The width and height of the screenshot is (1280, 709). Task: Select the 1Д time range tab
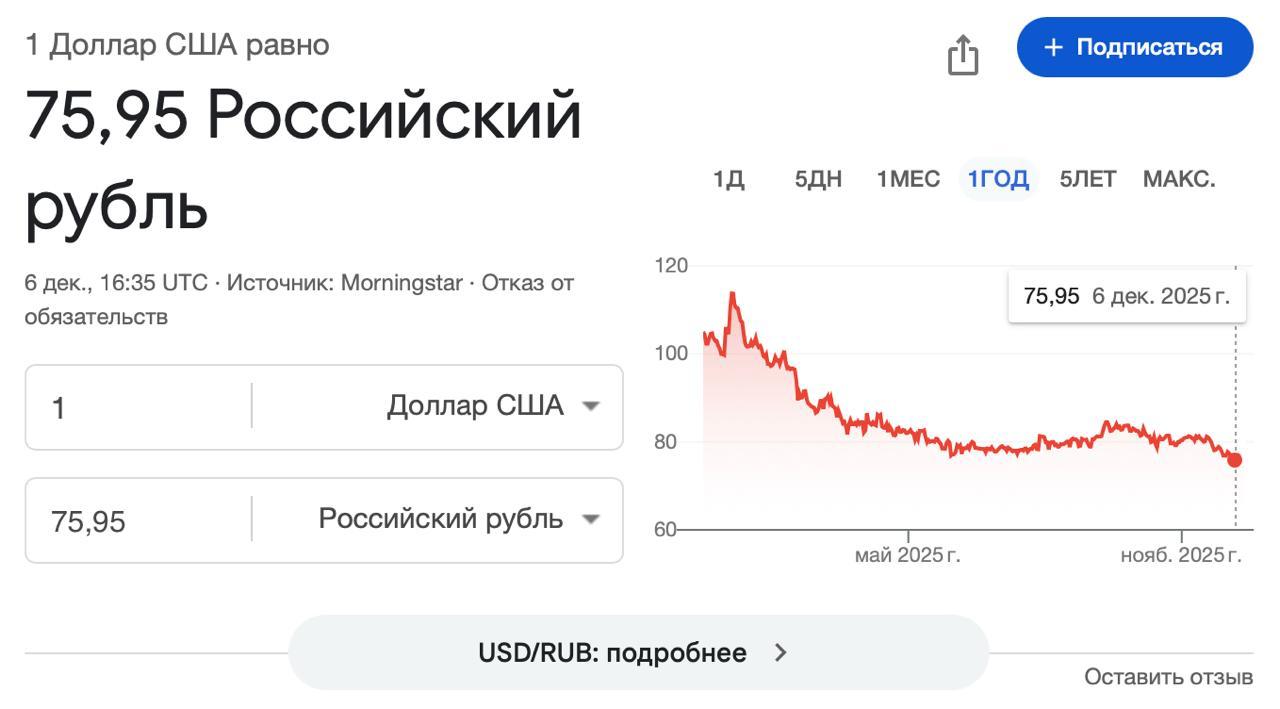click(x=728, y=179)
